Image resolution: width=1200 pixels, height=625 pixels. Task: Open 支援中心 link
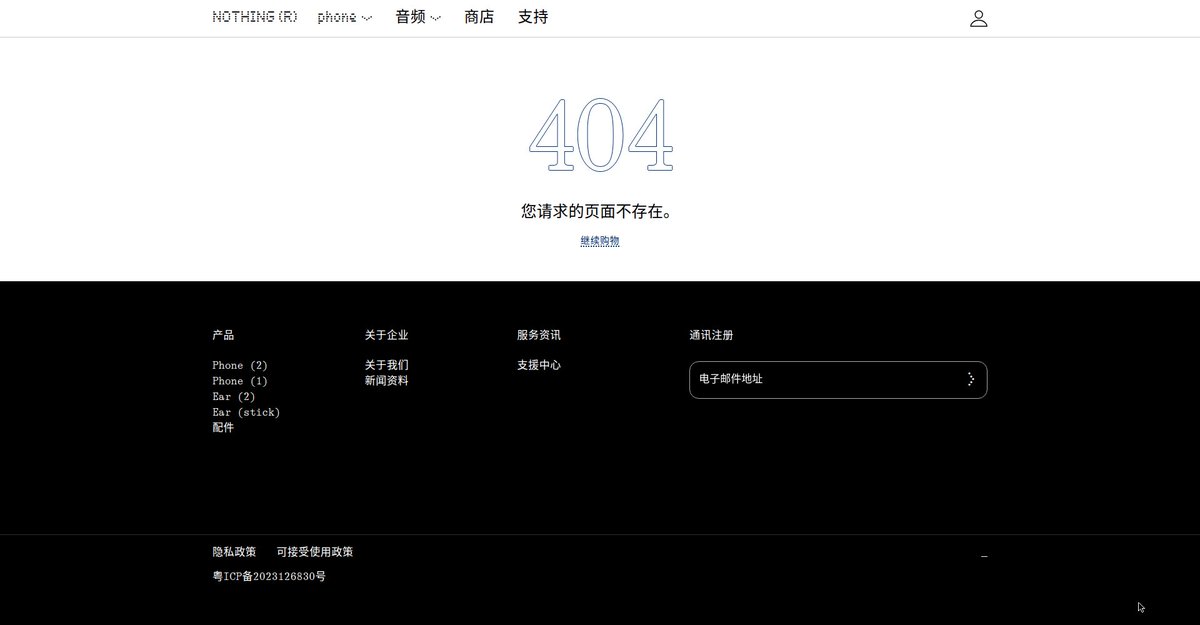(539, 365)
